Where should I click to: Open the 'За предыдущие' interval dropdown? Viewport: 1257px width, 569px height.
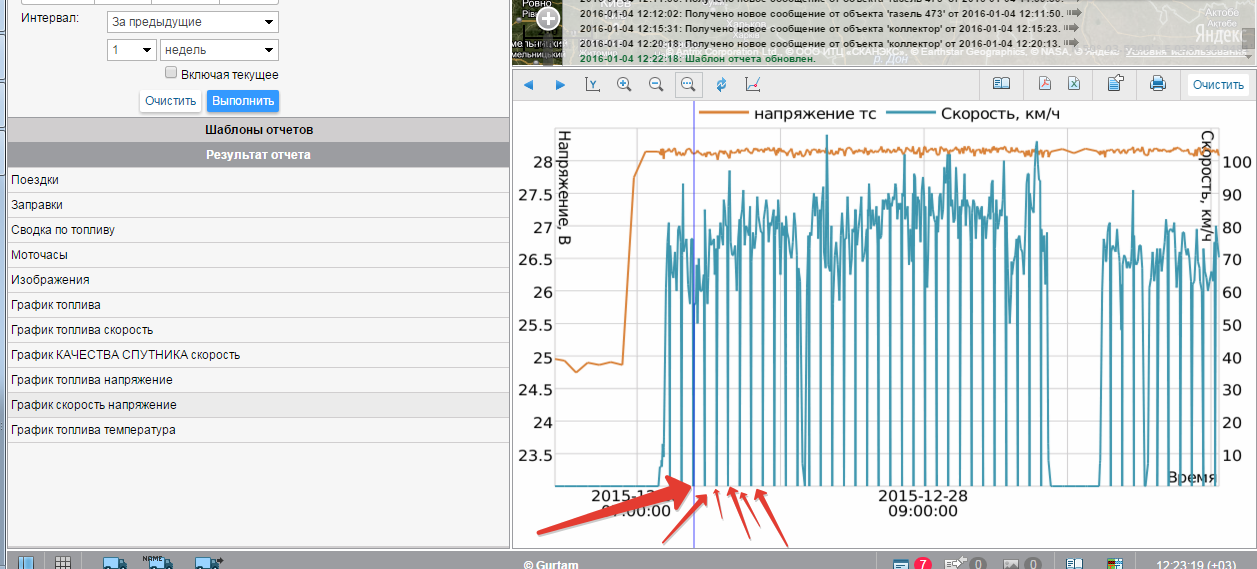[192, 22]
